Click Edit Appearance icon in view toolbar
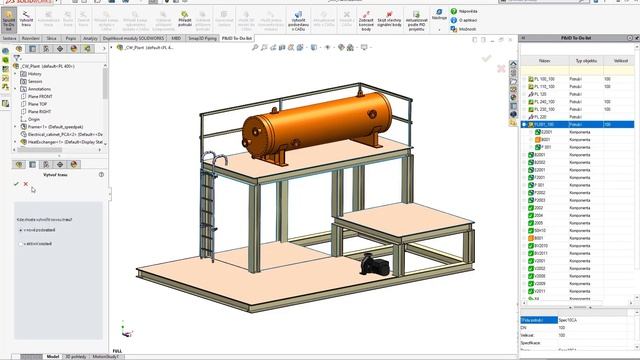 click(x=341, y=48)
